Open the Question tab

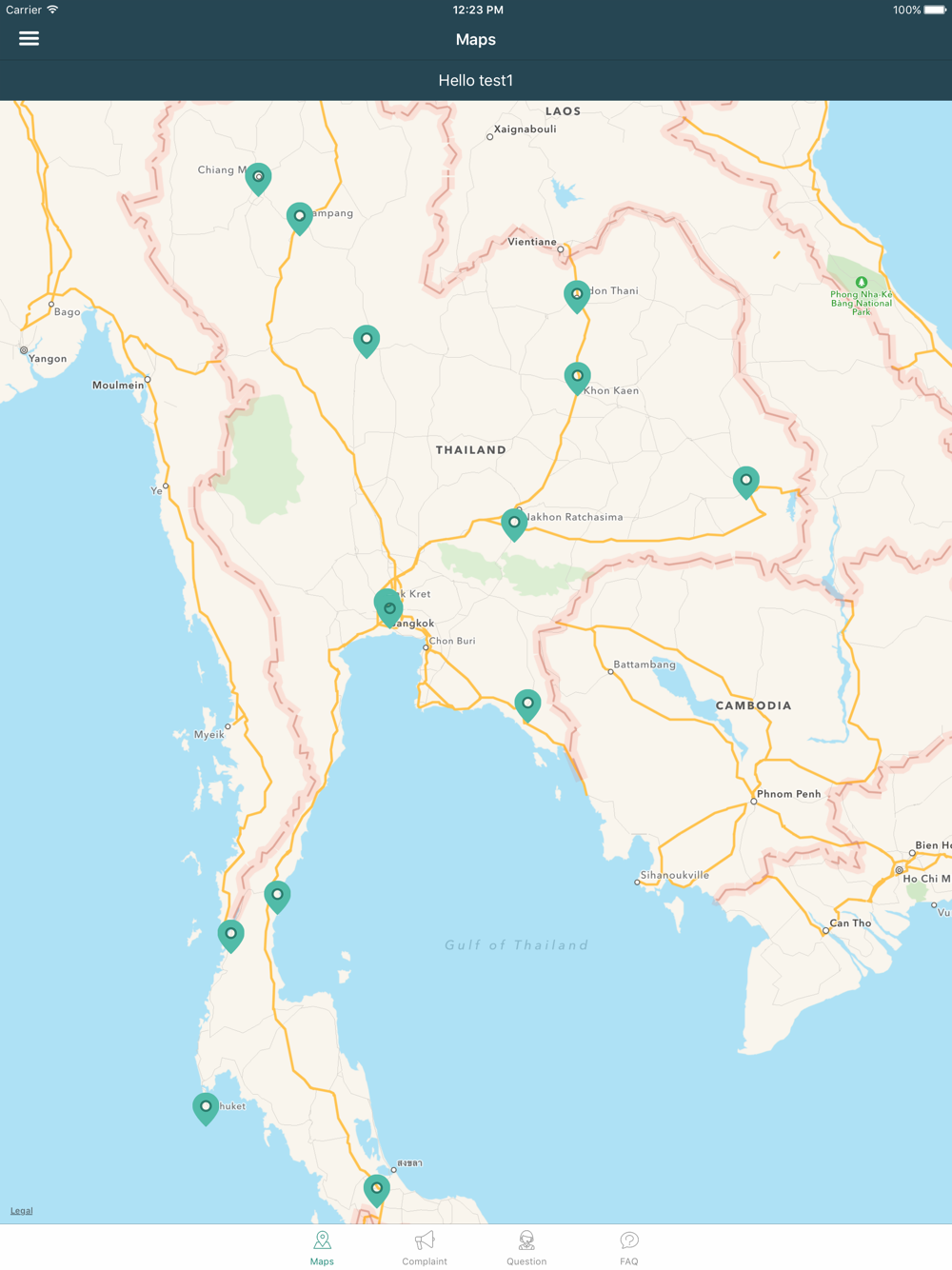pyautogui.click(x=526, y=1247)
